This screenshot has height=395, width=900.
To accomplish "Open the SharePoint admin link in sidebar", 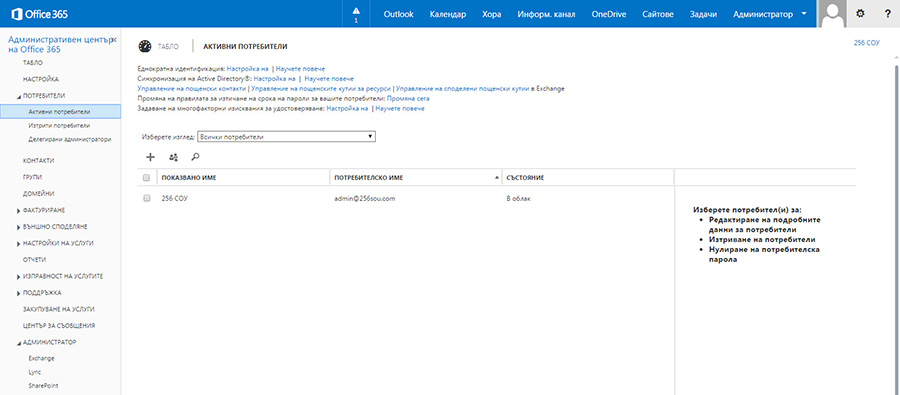I will [x=43, y=386].
